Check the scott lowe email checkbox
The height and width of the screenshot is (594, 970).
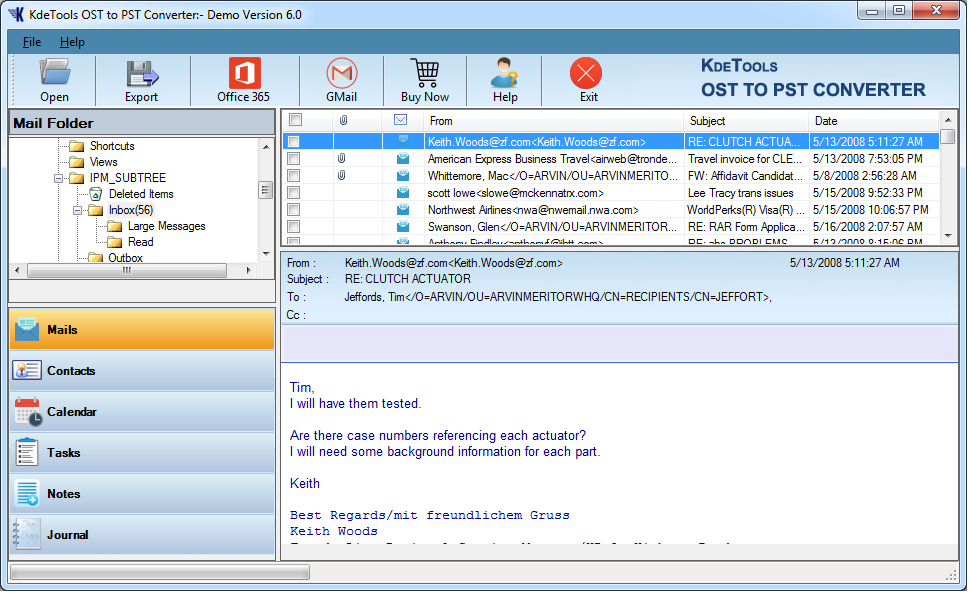click(294, 193)
